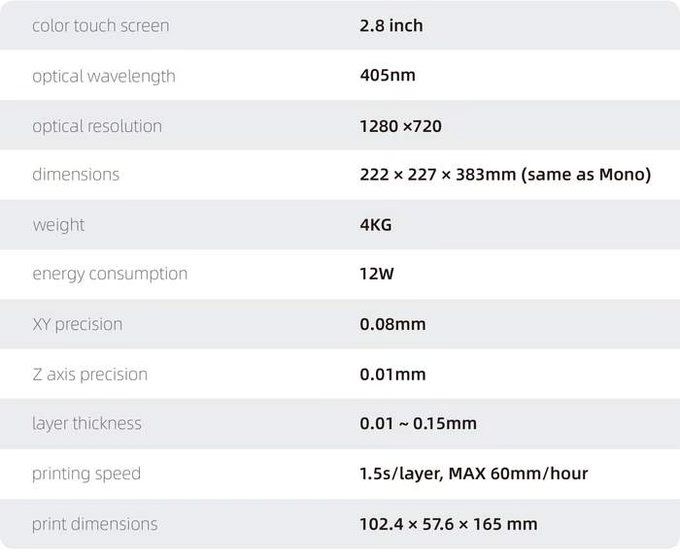Select the '102.4 × 57.6 × 165 mm' value
680x555 pixels.
tap(448, 524)
